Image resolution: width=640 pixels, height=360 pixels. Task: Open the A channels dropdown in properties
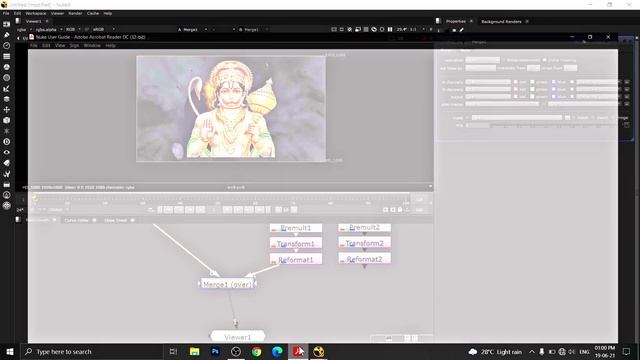488,82
